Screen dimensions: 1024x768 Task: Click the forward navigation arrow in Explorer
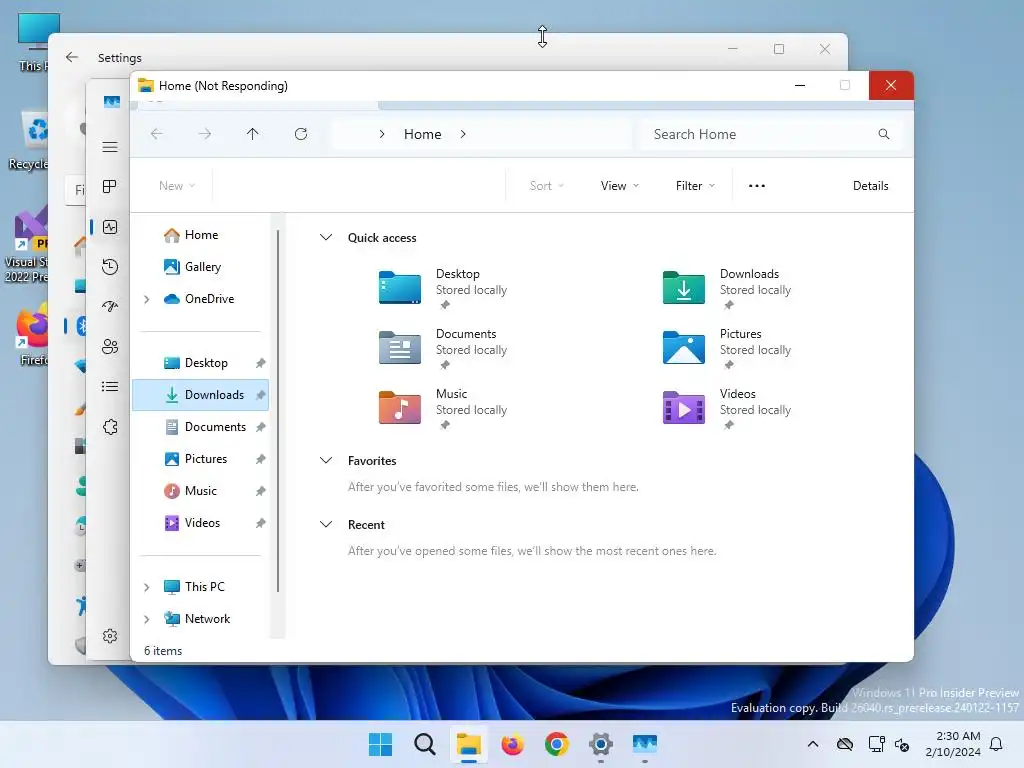click(204, 134)
